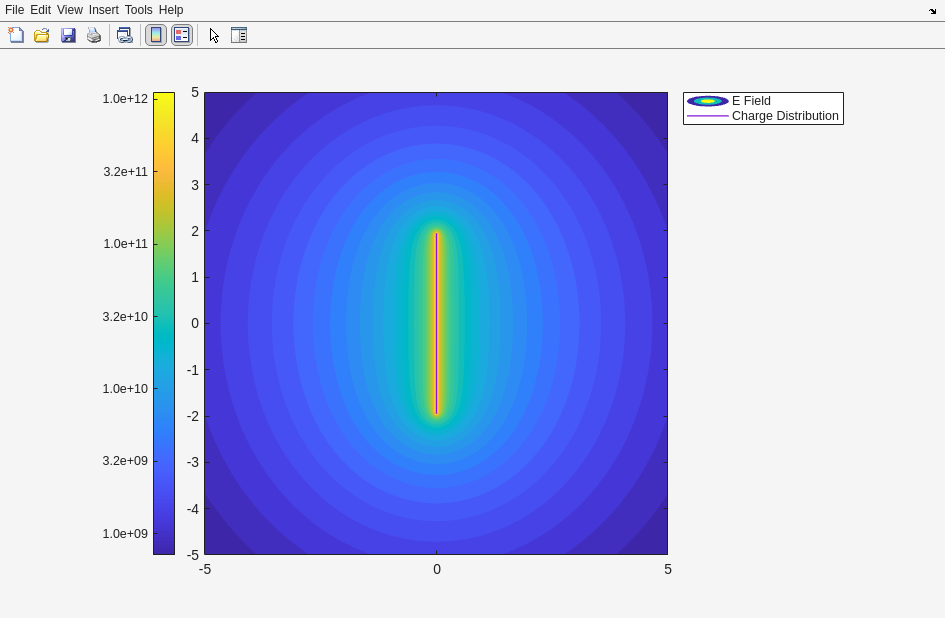This screenshot has width=945, height=618.
Task: Click the magenta charge distribution line in plot
Action: click(x=436, y=323)
